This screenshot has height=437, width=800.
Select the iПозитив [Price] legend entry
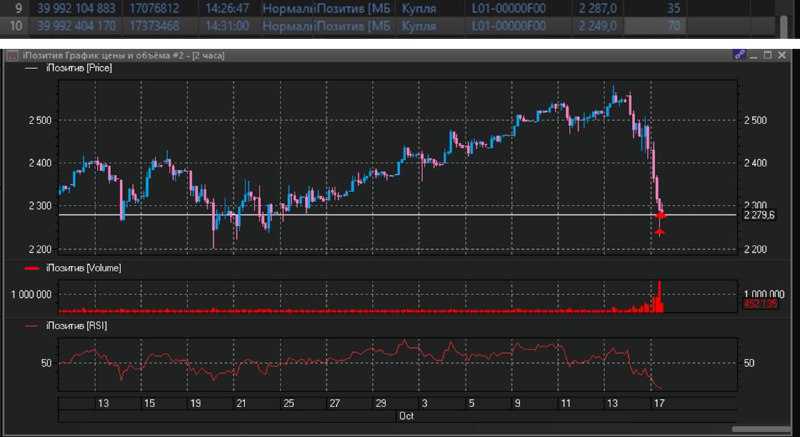(69, 68)
